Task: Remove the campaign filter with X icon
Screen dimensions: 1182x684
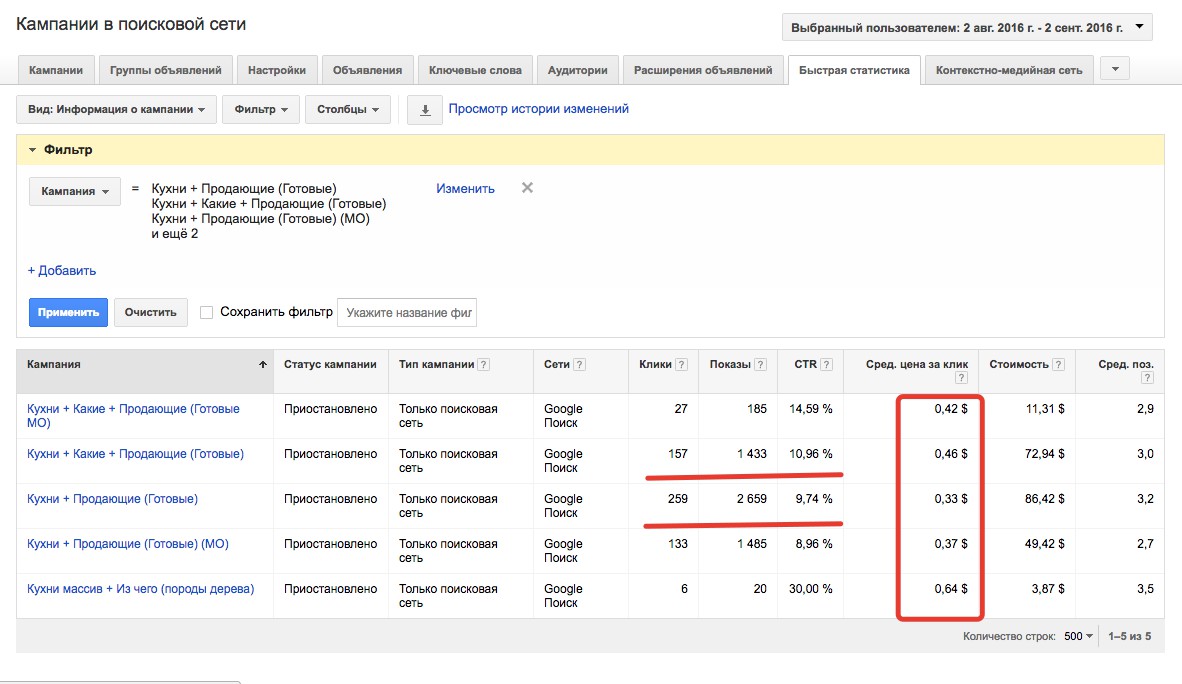Action: click(527, 188)
